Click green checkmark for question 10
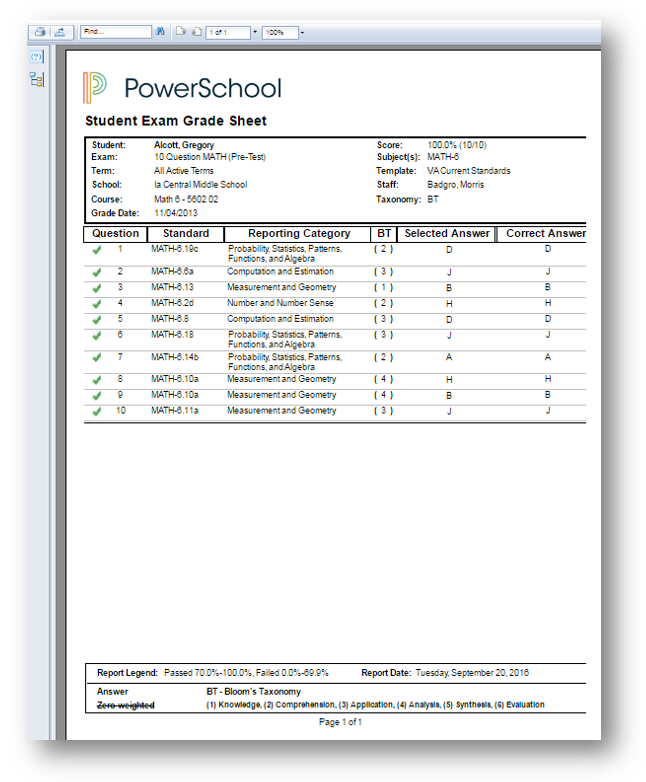The height and width of the screenshot is (782, 646). pos(97,411)
